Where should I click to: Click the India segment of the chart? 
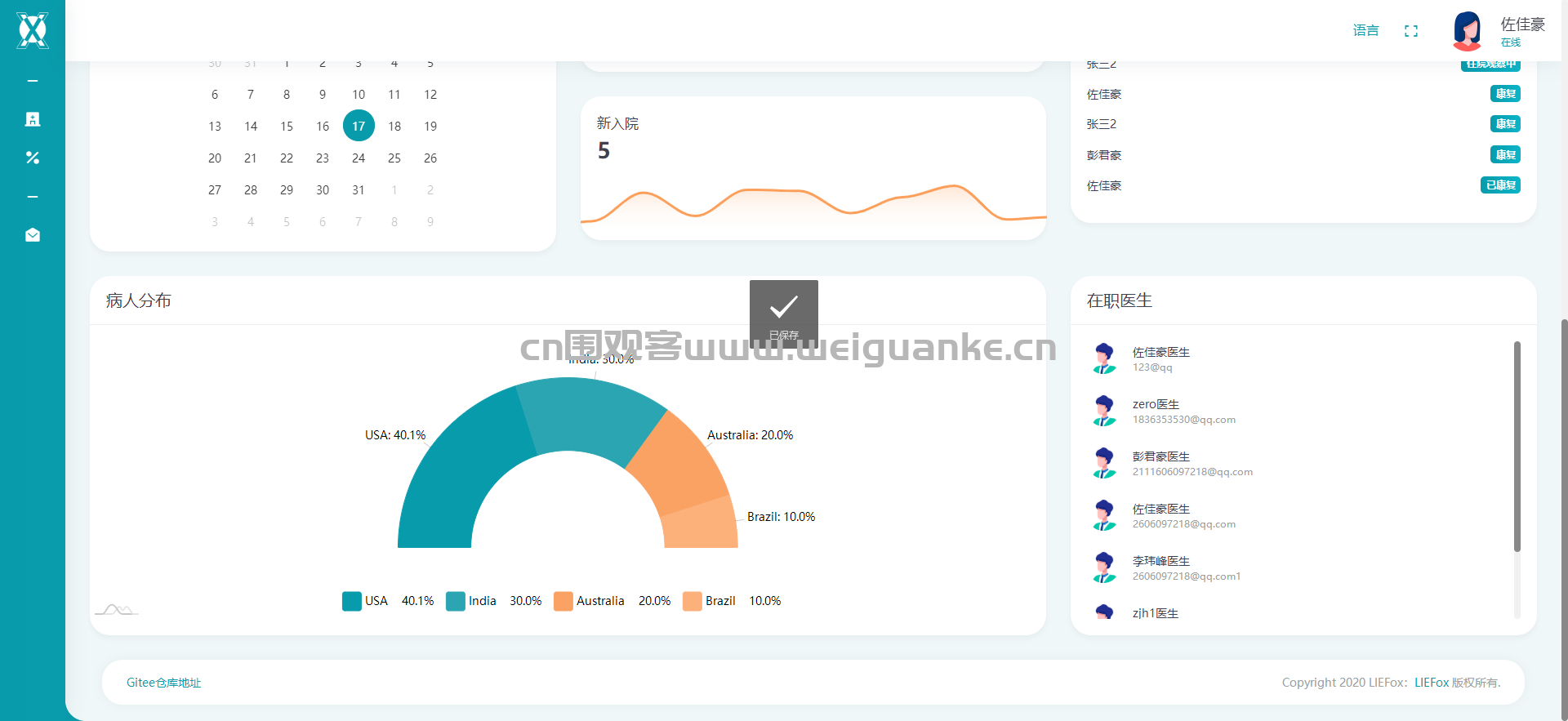tap(592, 415)
